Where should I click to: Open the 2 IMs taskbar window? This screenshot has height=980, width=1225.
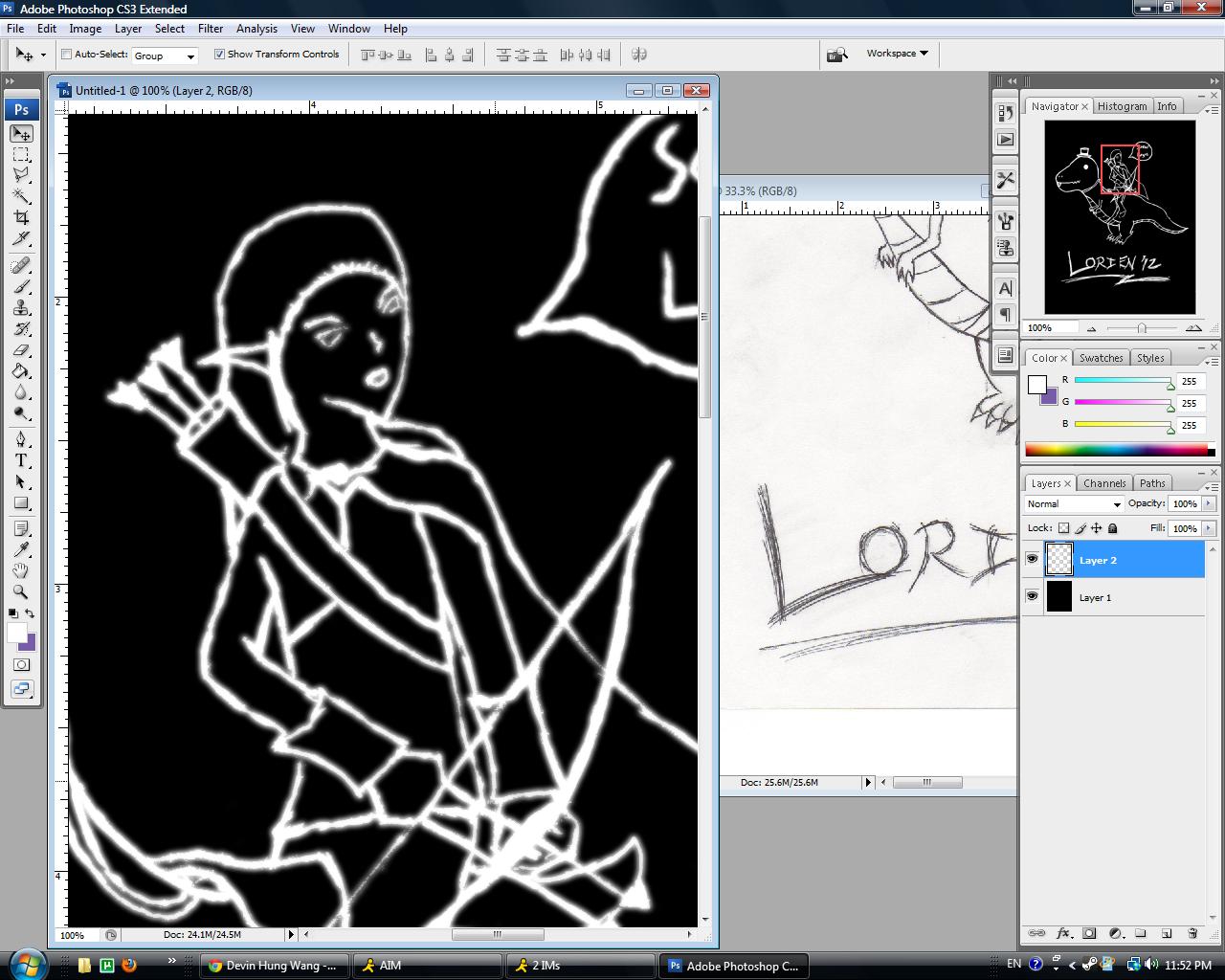580,966
